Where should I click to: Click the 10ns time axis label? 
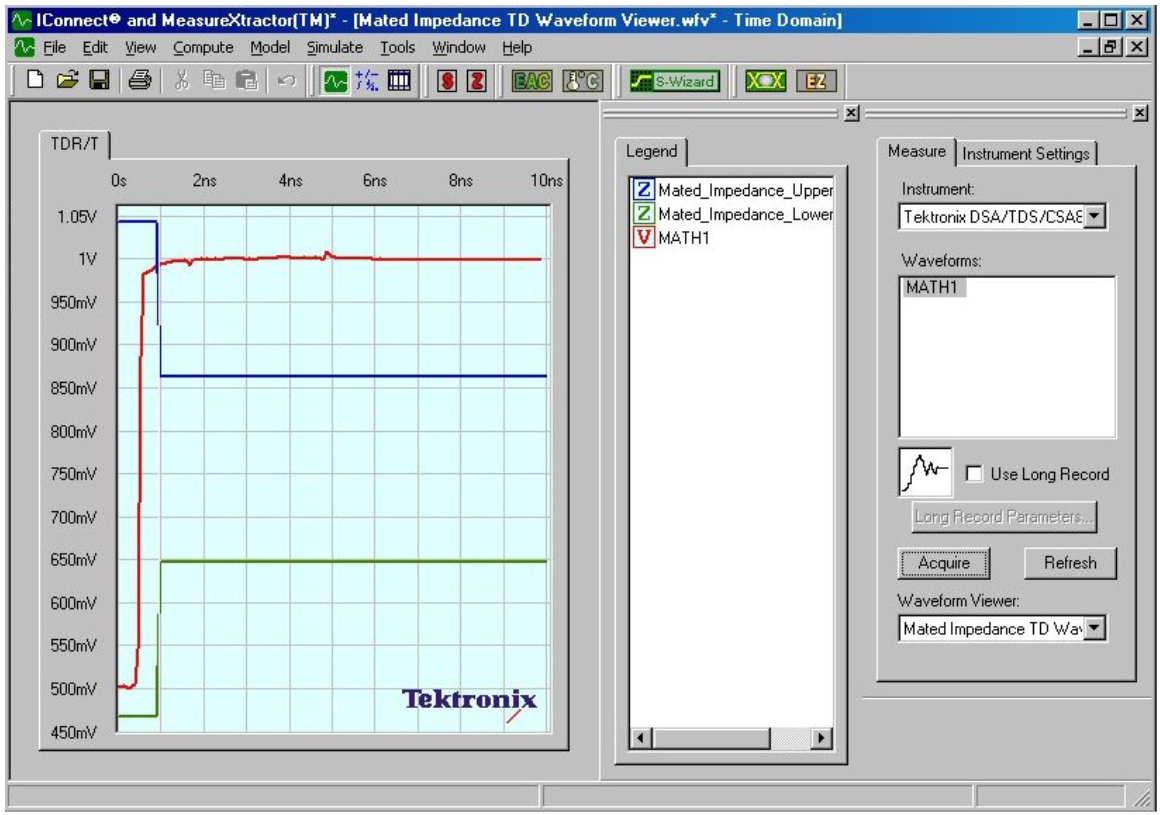tap(546, 180)
